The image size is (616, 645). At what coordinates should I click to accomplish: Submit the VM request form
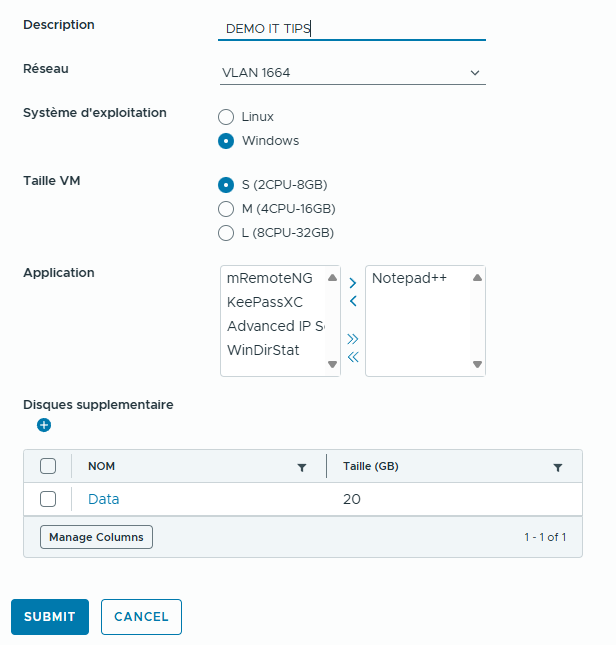tap(50, 617)
